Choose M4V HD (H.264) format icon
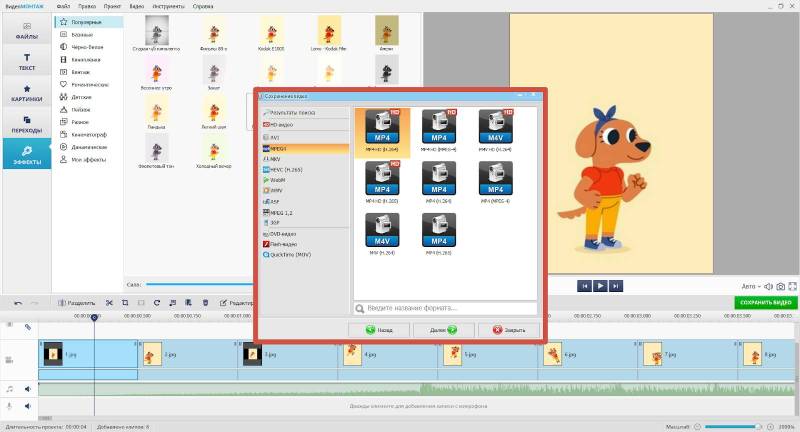 click(x=495, y=131)
